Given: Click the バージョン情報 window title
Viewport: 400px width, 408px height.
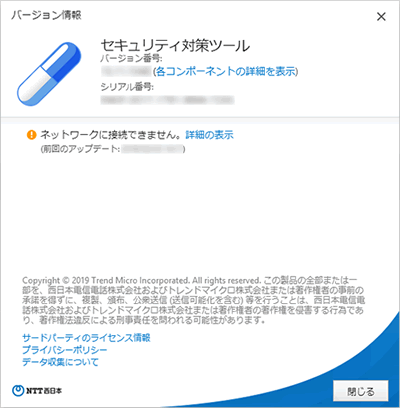Looking at the screenshot, I should [x=46, y=15].
